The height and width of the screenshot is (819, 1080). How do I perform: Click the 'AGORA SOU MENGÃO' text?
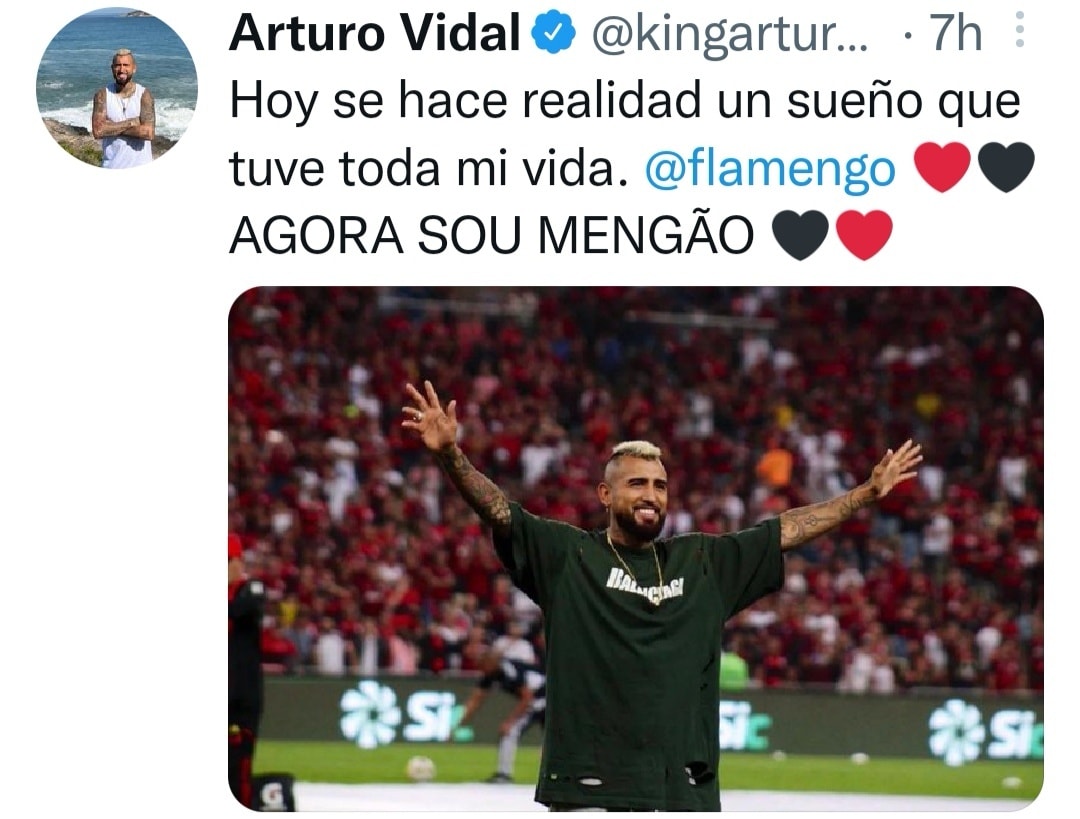point(492,236)
